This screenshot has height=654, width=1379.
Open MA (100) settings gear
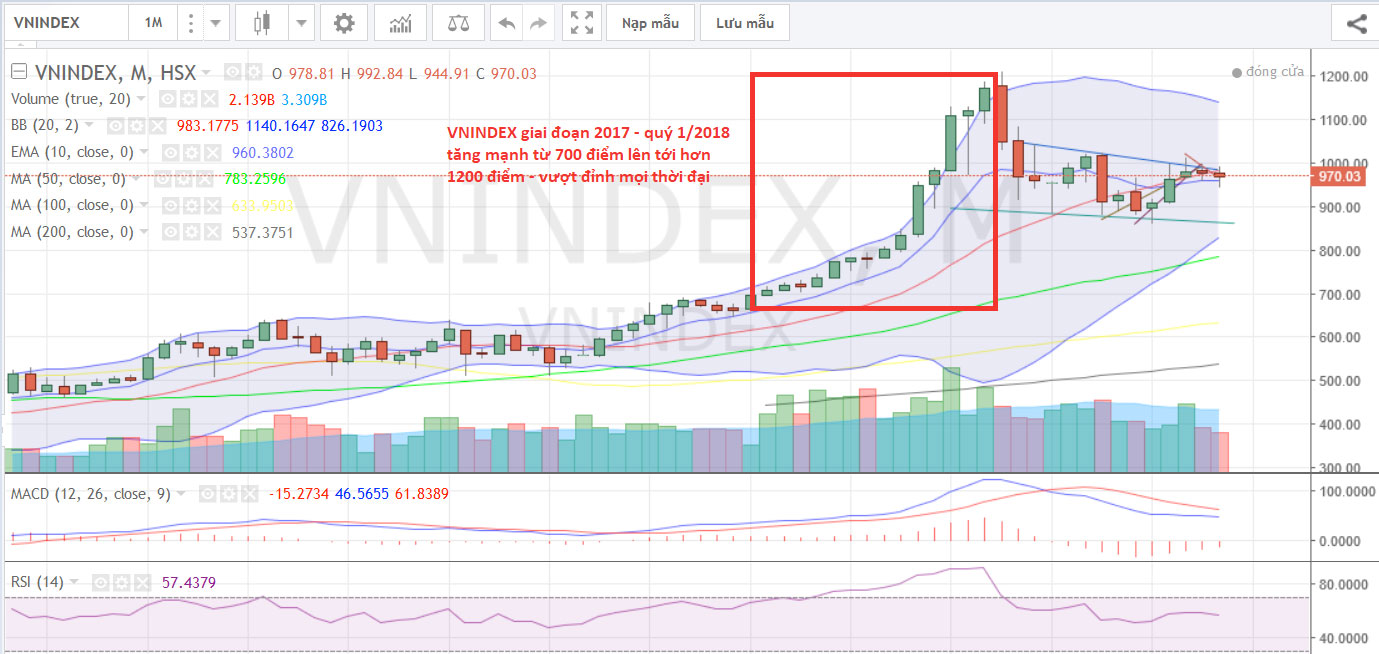[x=194, y=205]
